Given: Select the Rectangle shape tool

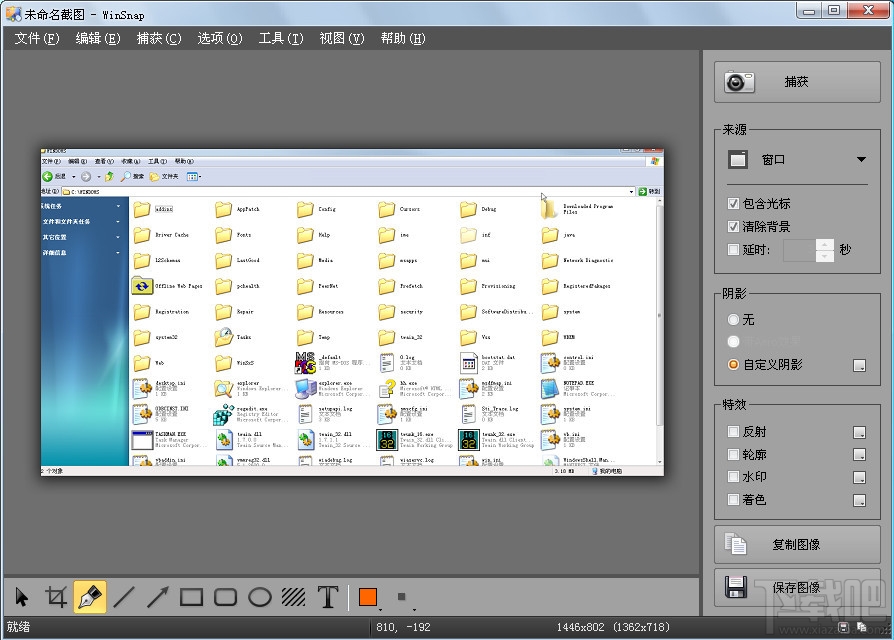Looking at the screenshot, I should [192, 598].
